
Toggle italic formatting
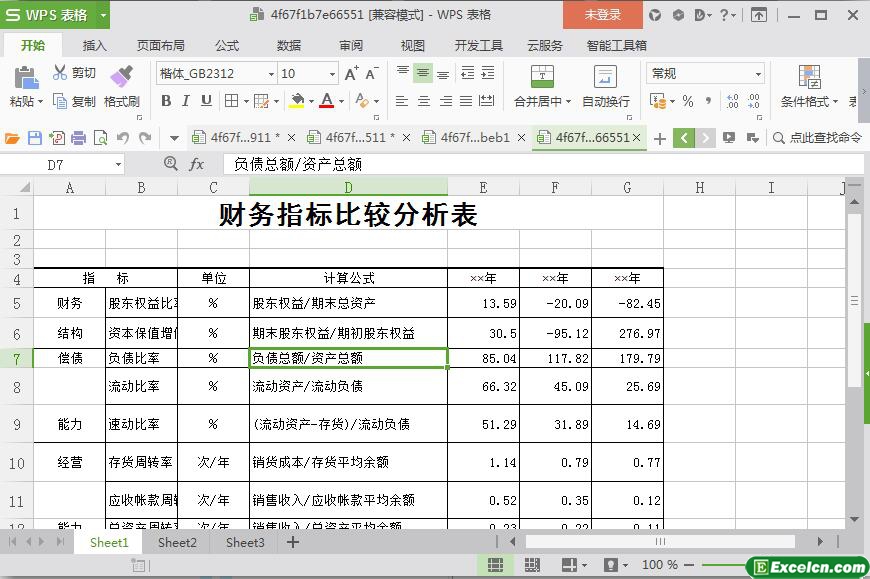pyautogui.click(x=186, y=101)
